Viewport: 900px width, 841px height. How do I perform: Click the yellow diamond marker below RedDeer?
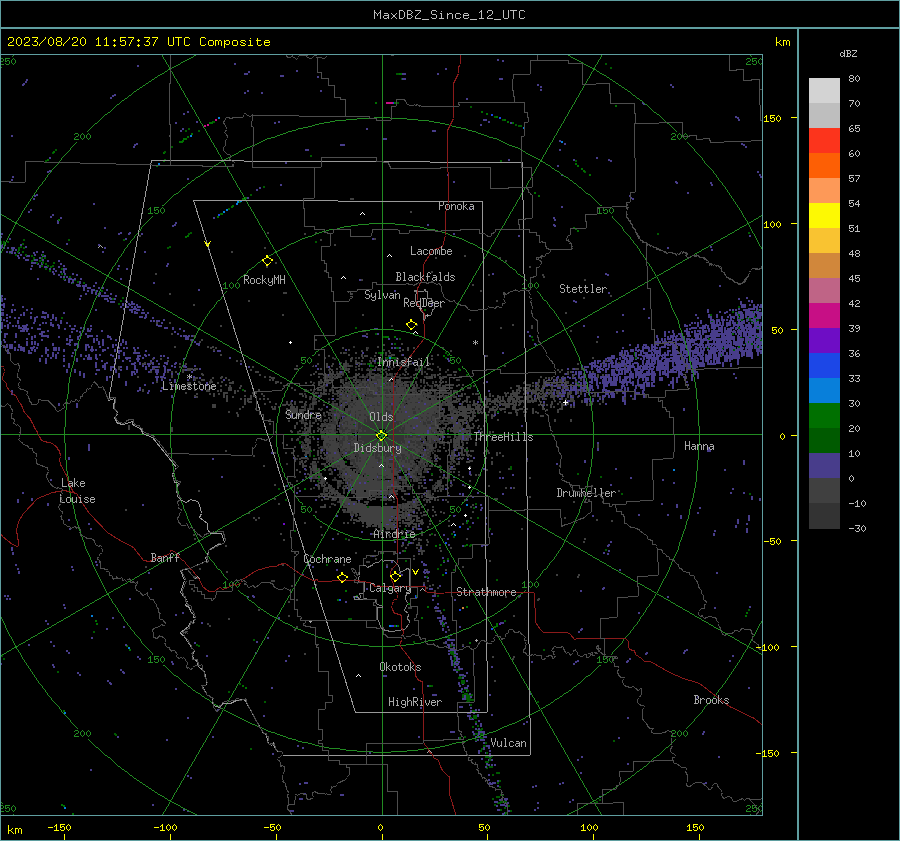click(x=411, y=325)
